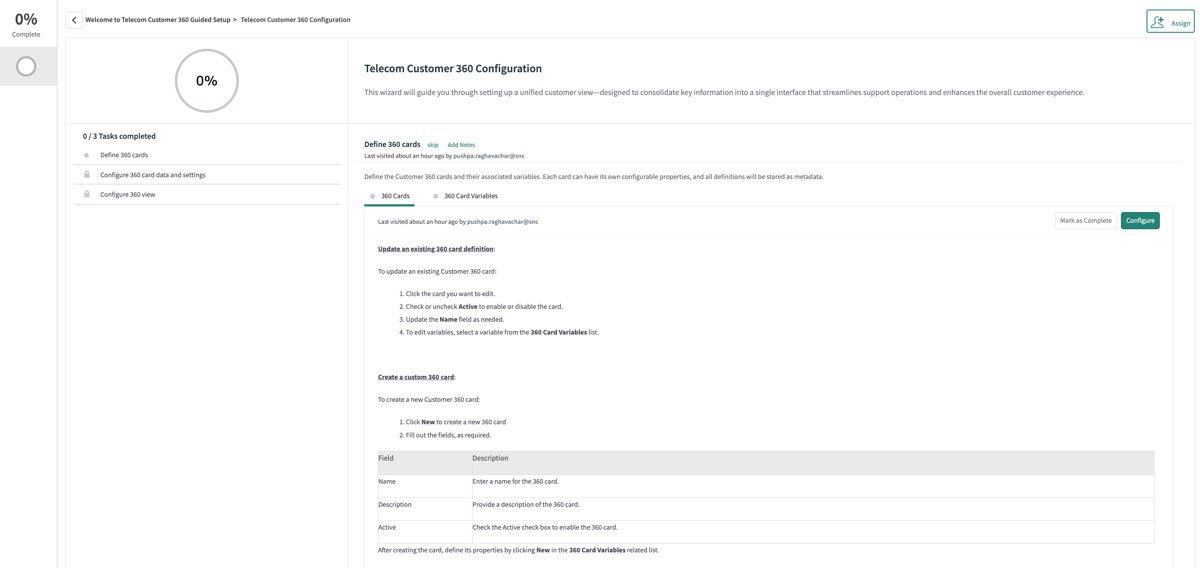
Task: Click the large 0% progress circle
Action: coord(207,81)
